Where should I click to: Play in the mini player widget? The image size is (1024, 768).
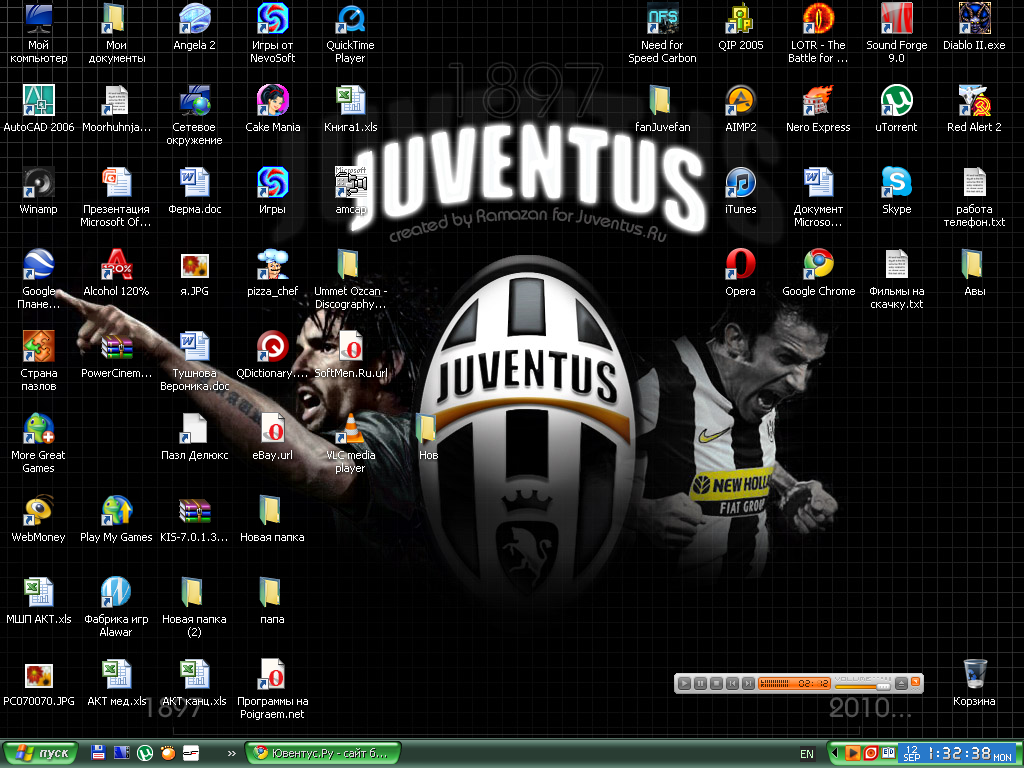pos(684,684)
